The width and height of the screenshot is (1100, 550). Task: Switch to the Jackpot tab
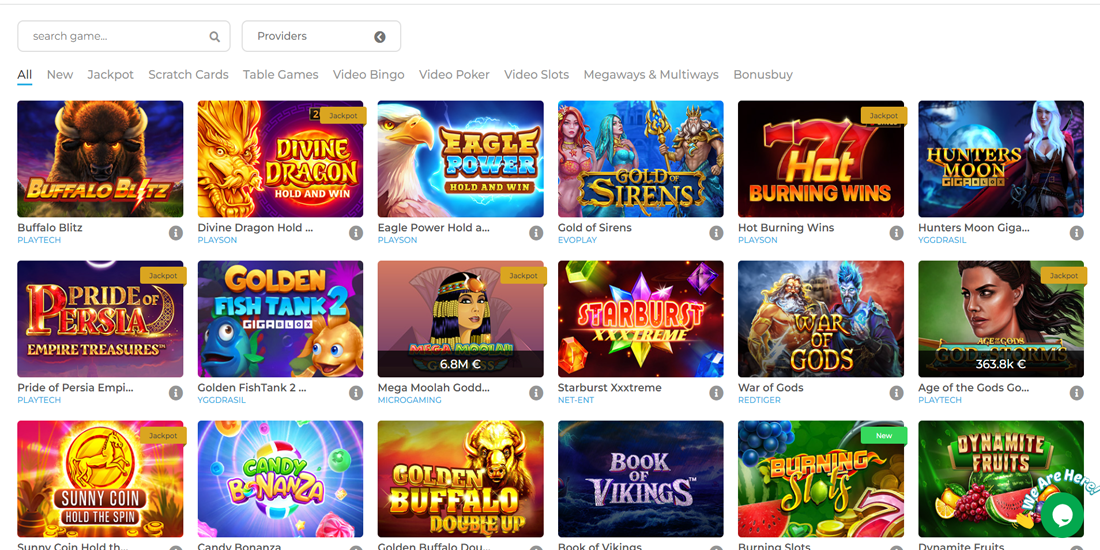[x=110, y=75]
